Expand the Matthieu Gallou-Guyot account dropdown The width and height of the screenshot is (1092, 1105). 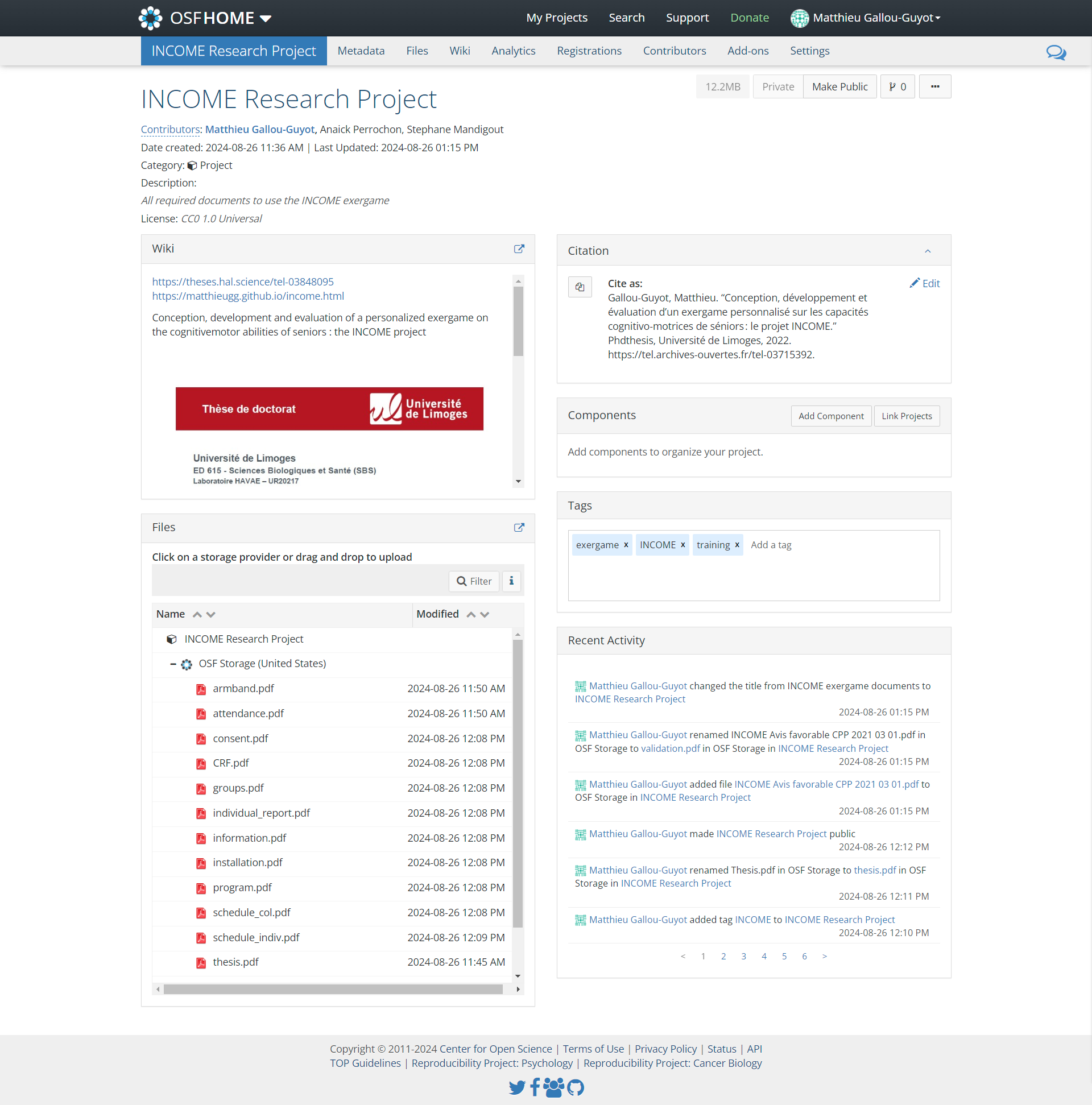tap(867, 17)
